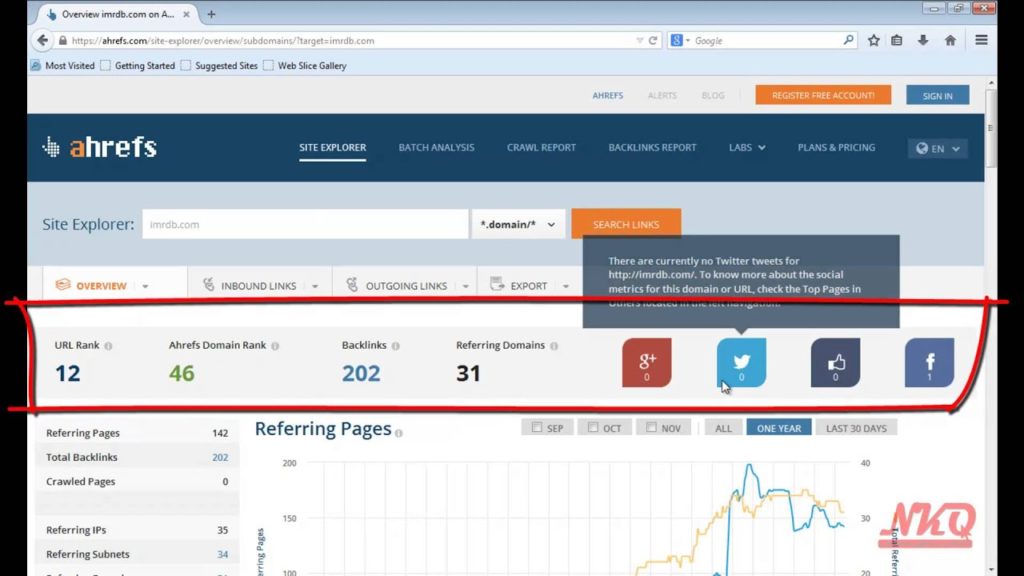Open the LABS menu dropdown

click(x=747, y=148)
